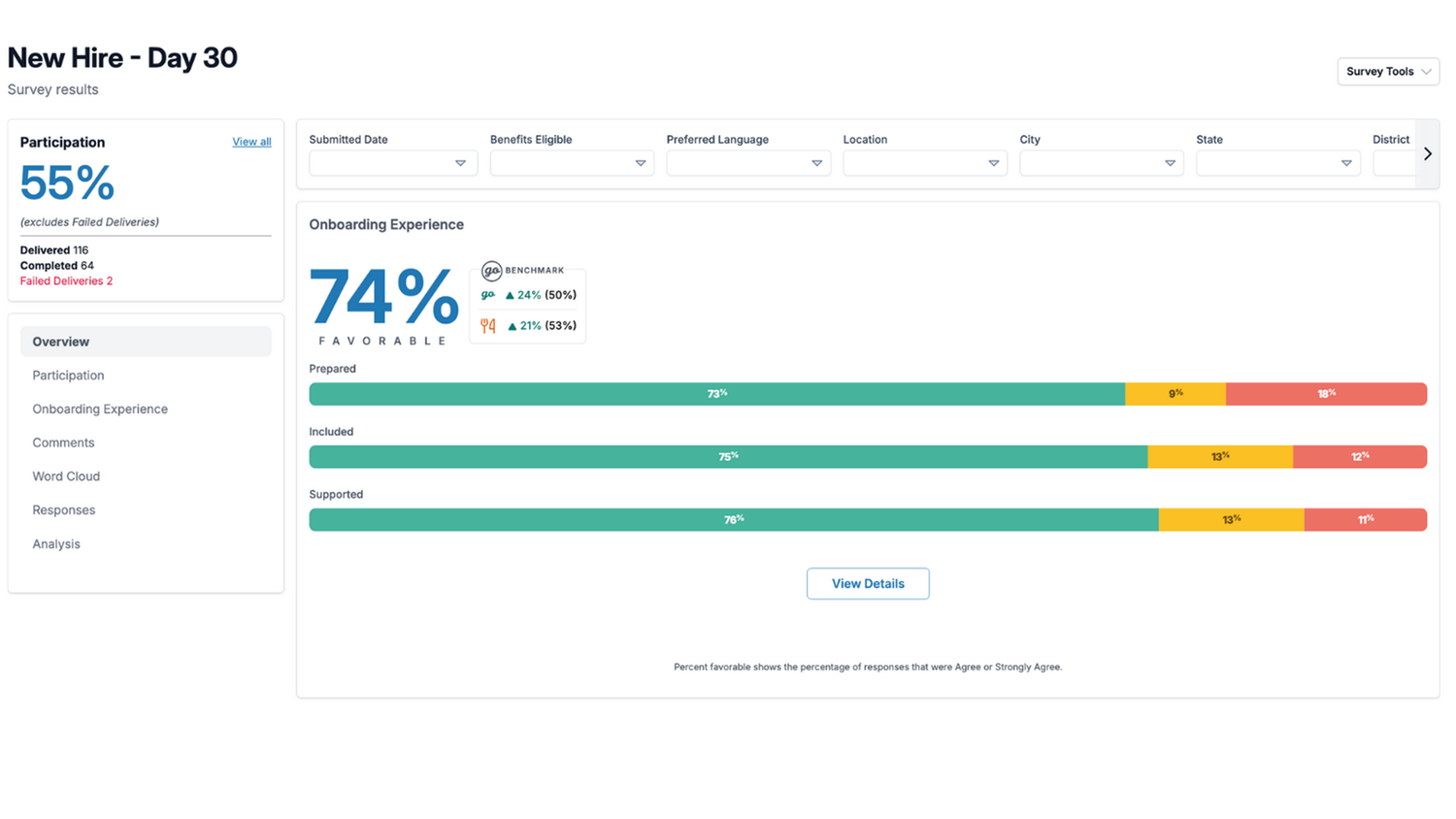Click the orange utensils industry benchmark icon

[x=487, y=325]
